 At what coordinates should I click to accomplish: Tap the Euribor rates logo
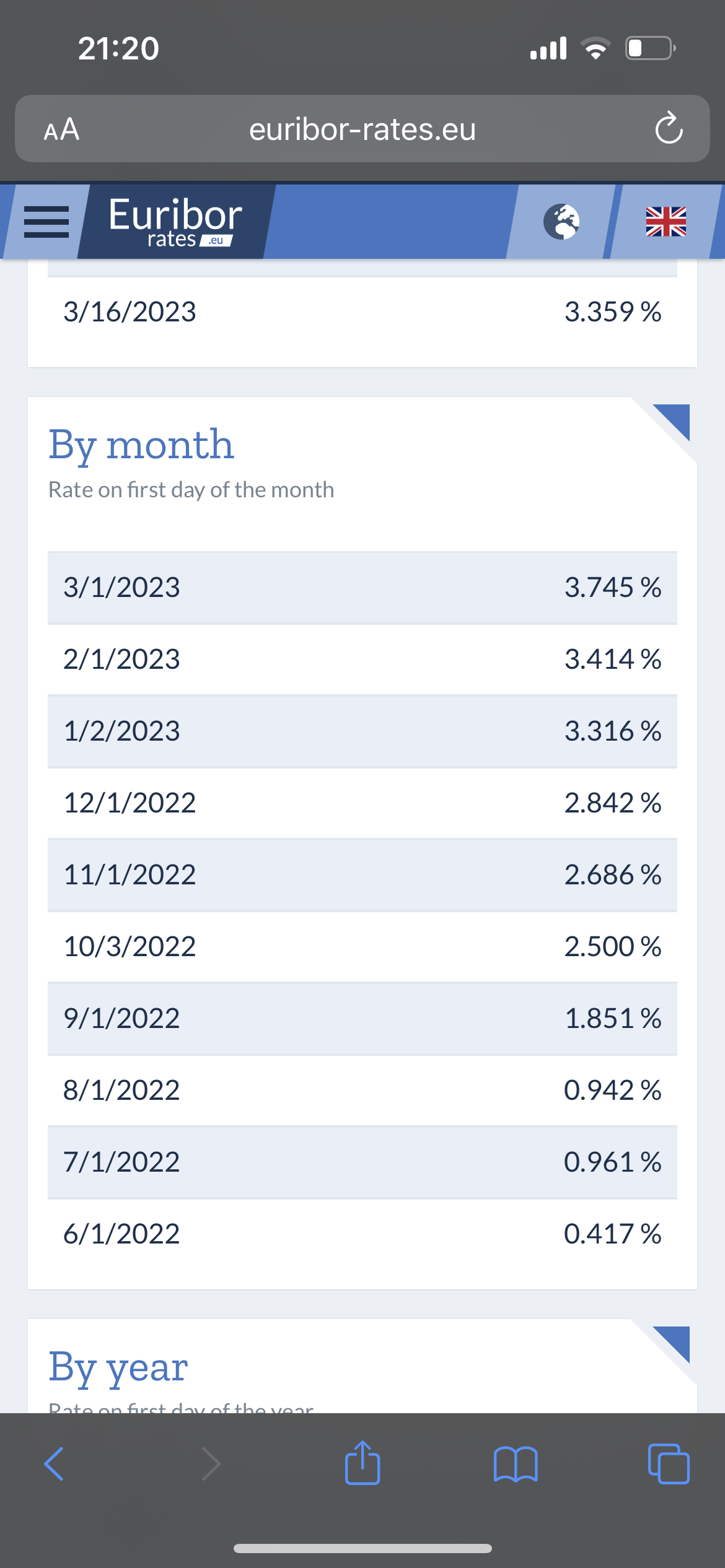175,222
